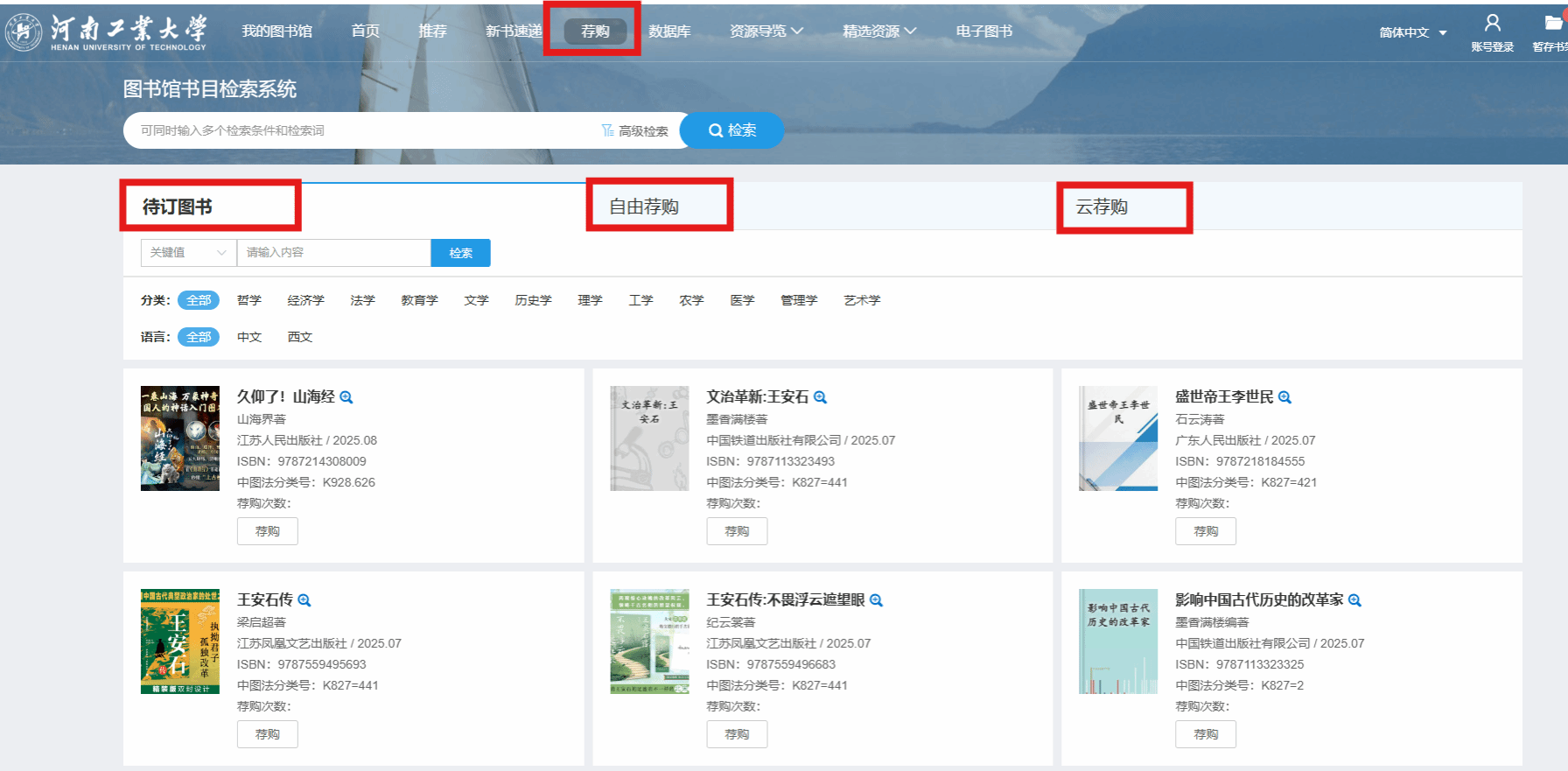Switch to the 自由荐购 tab
This screenshot has width=1568, height=771.
644,207
